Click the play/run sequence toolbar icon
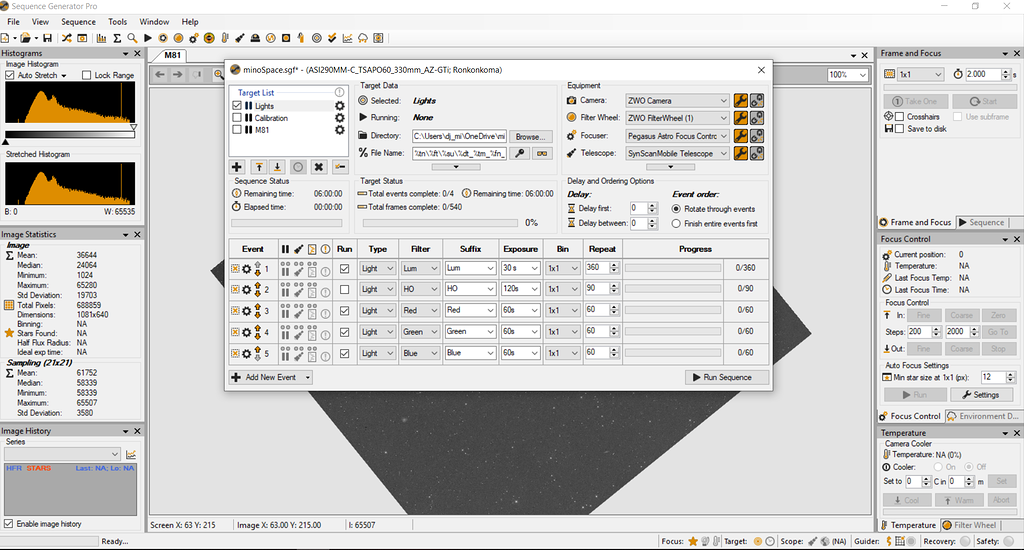Screen dimensions: 1024x550 pyautogui.click(x=148, y=39)
